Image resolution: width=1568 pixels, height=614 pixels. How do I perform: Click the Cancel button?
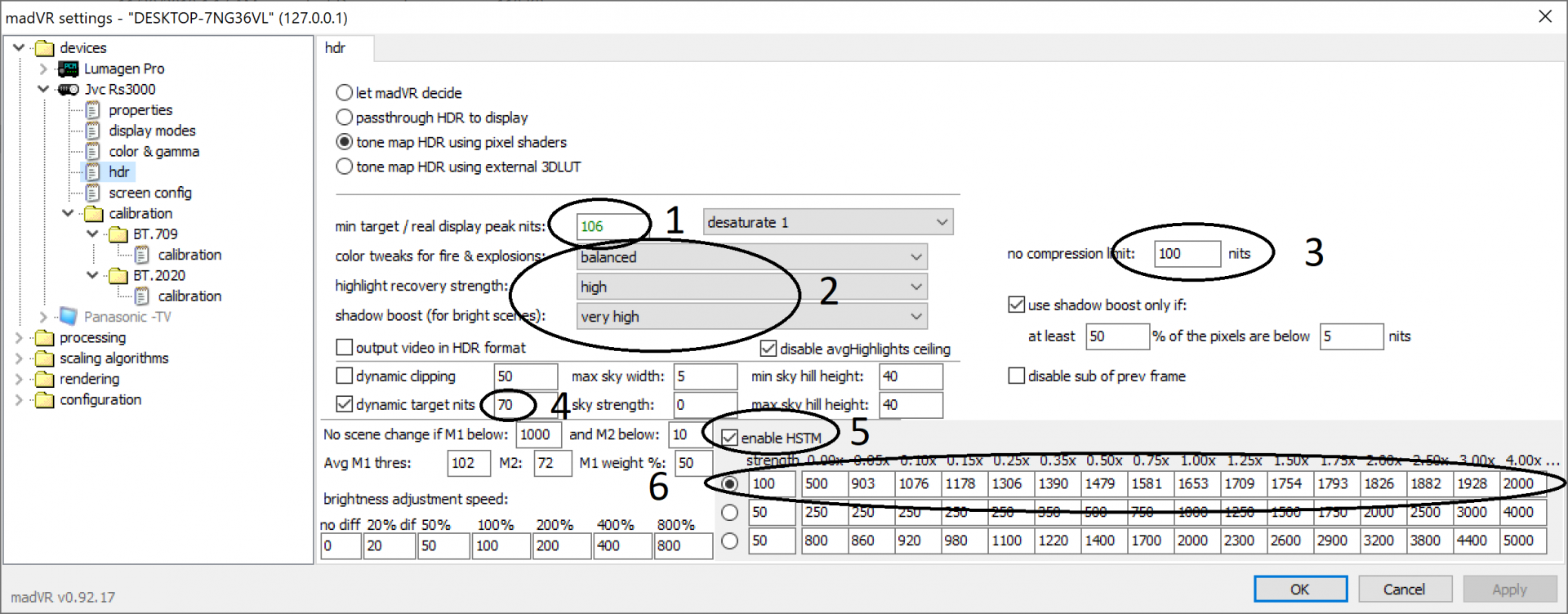point(1404,589)
